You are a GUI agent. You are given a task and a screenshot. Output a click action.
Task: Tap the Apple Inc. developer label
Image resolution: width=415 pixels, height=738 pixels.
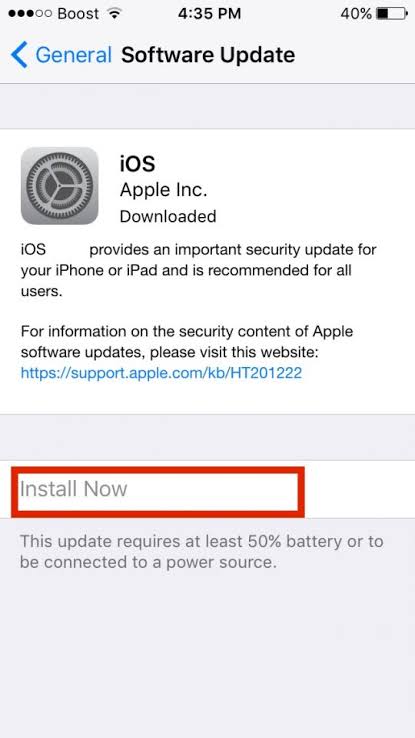(163, 190)
